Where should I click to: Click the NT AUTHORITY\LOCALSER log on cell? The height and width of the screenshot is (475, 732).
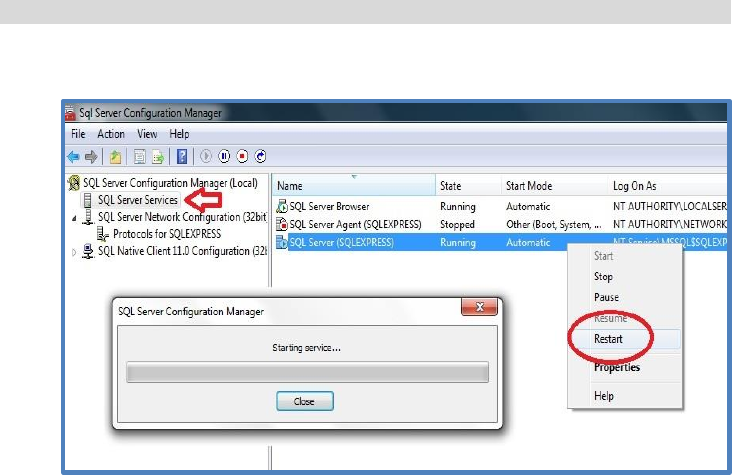pos(670,206)
